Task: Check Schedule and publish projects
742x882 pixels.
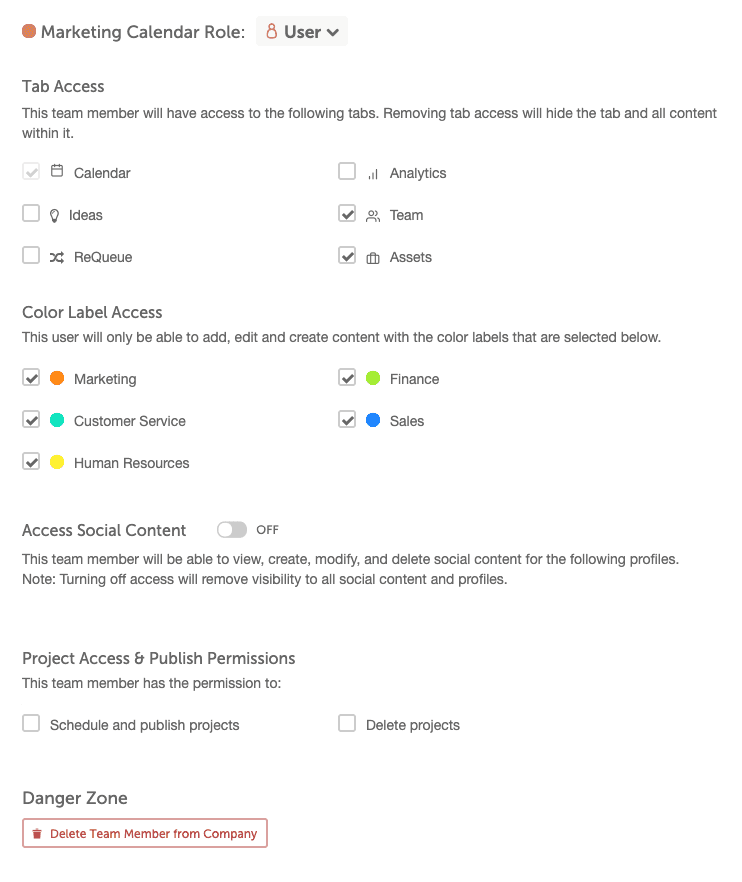Action: click(x=31, y=723)
